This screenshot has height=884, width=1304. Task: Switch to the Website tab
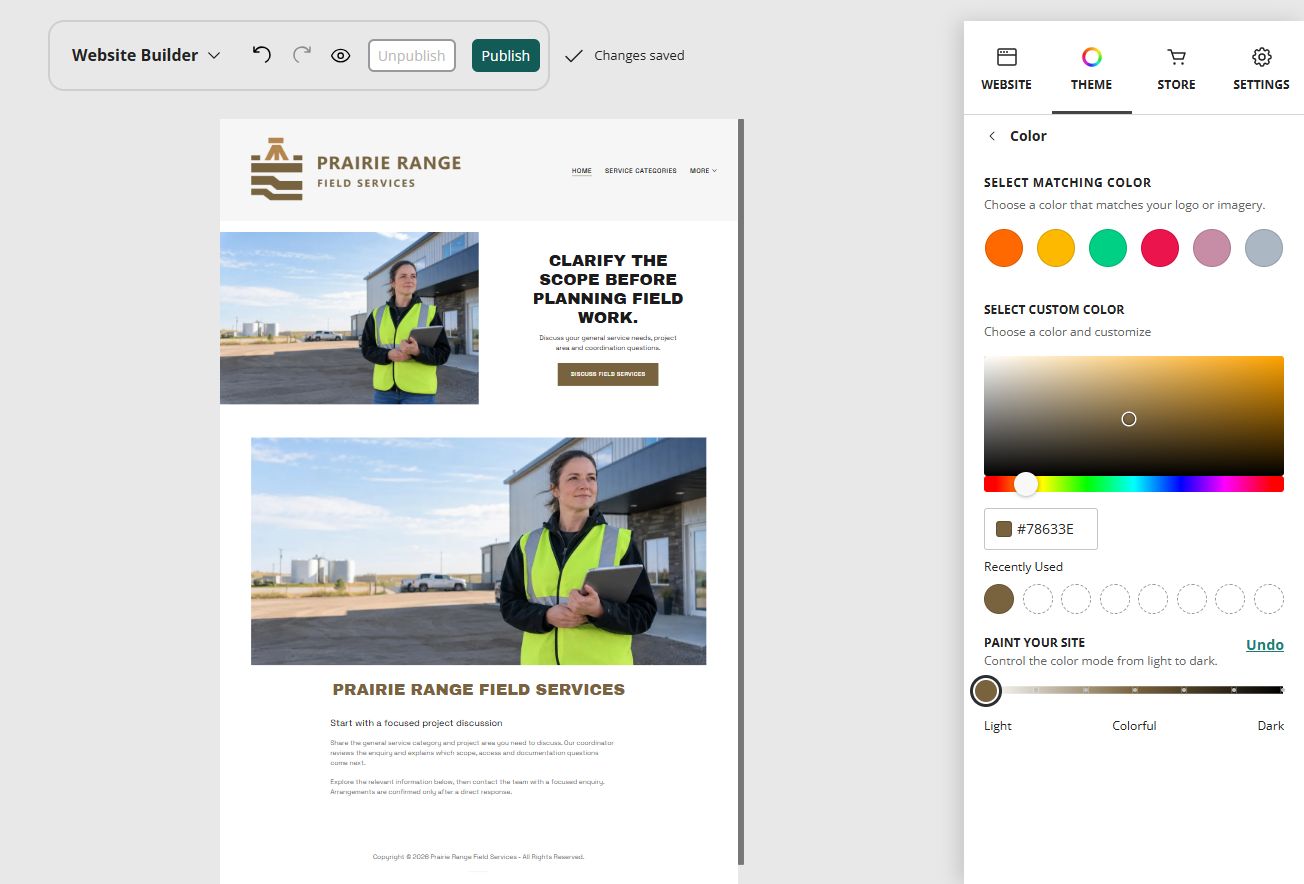tap(1006, 69)
